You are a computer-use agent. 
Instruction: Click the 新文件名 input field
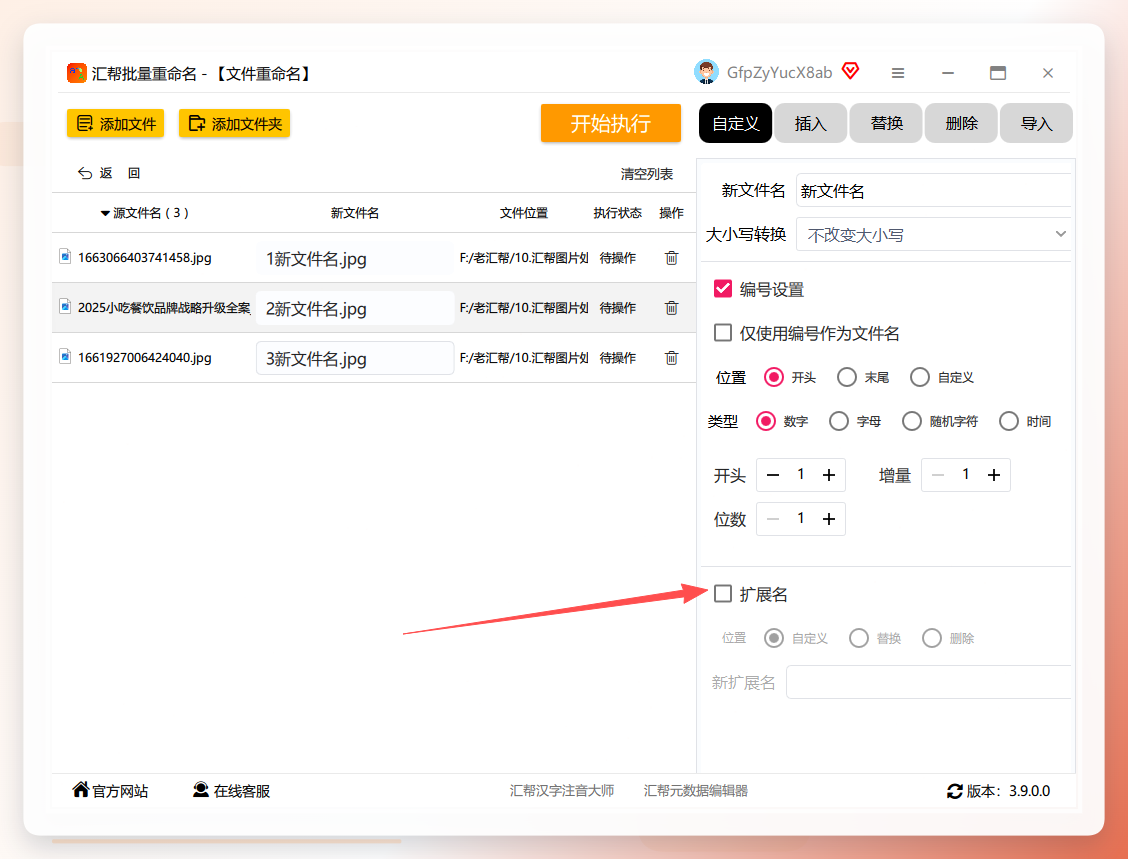(x=934, y=191)
